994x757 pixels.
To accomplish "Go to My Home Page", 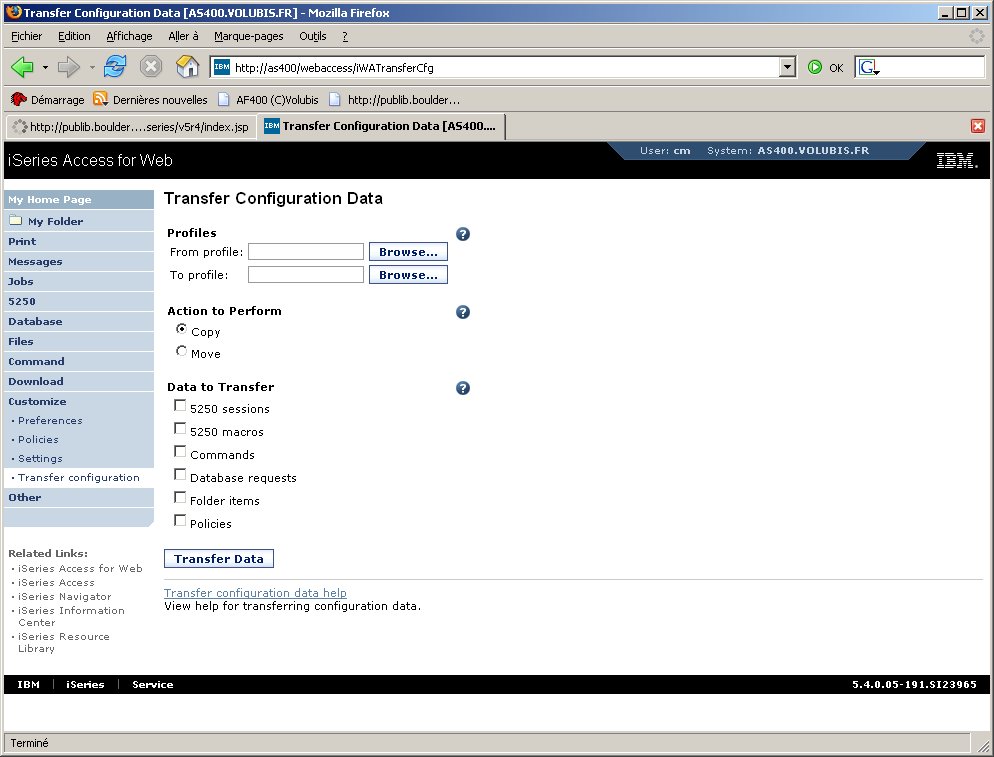I will point(50,200).
